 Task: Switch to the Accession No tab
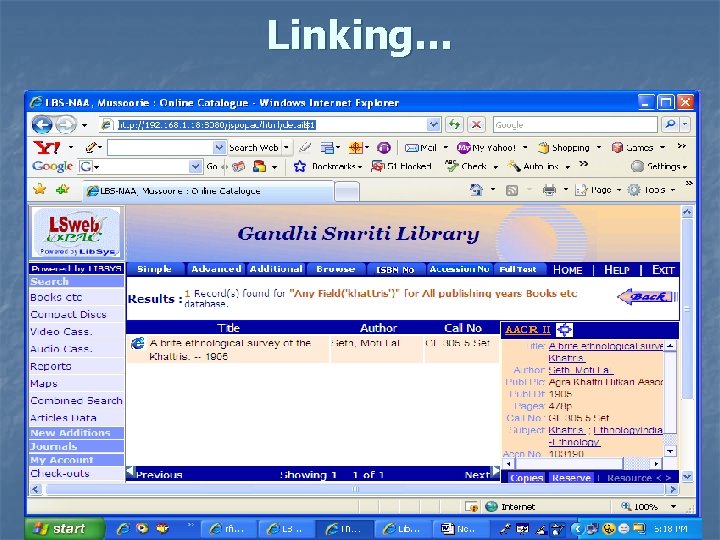click(459, 269)
